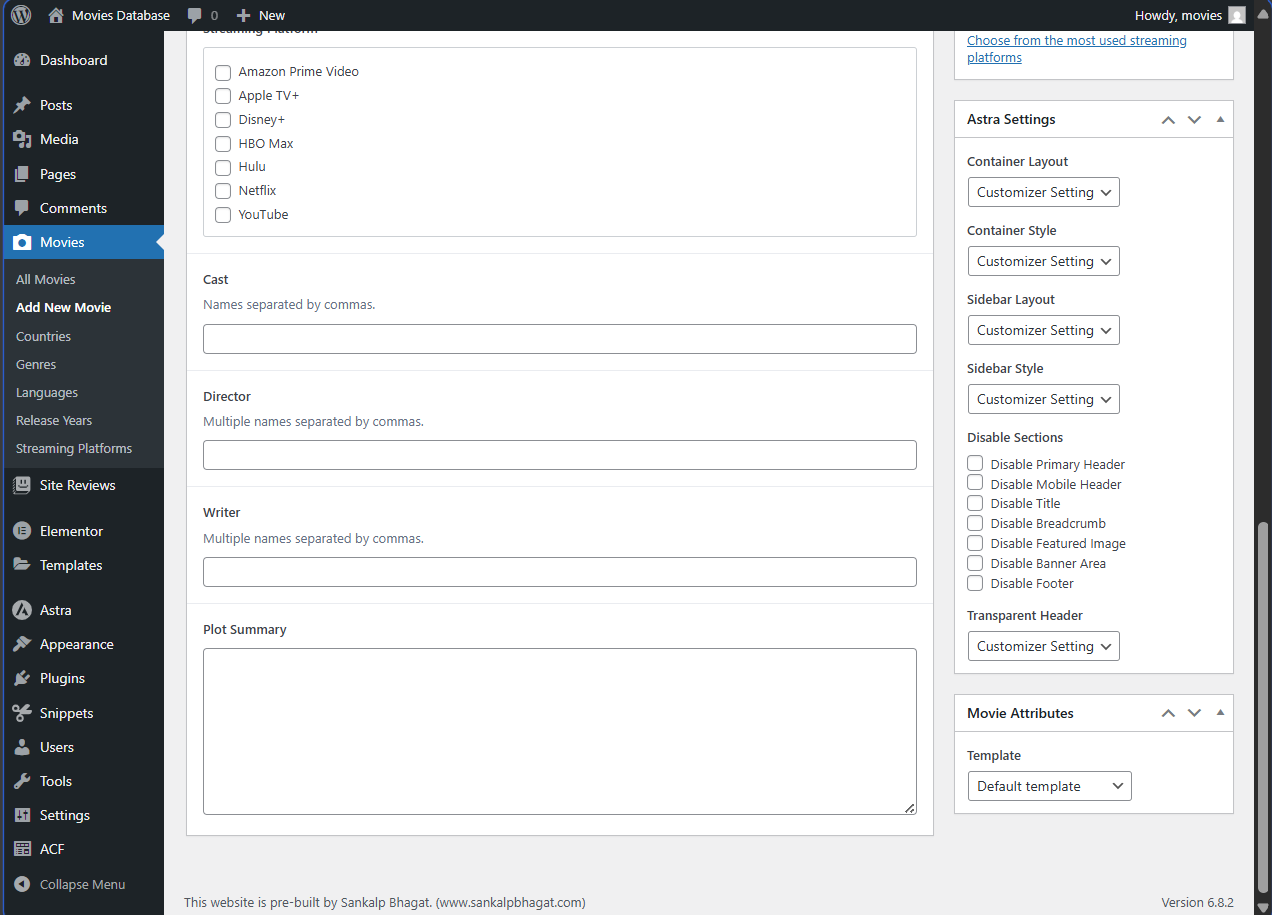Click the user avatar beside Howdy, movies
Image resolution: width=1272 pixels, height=915 pixels.
click(1237, 15)
